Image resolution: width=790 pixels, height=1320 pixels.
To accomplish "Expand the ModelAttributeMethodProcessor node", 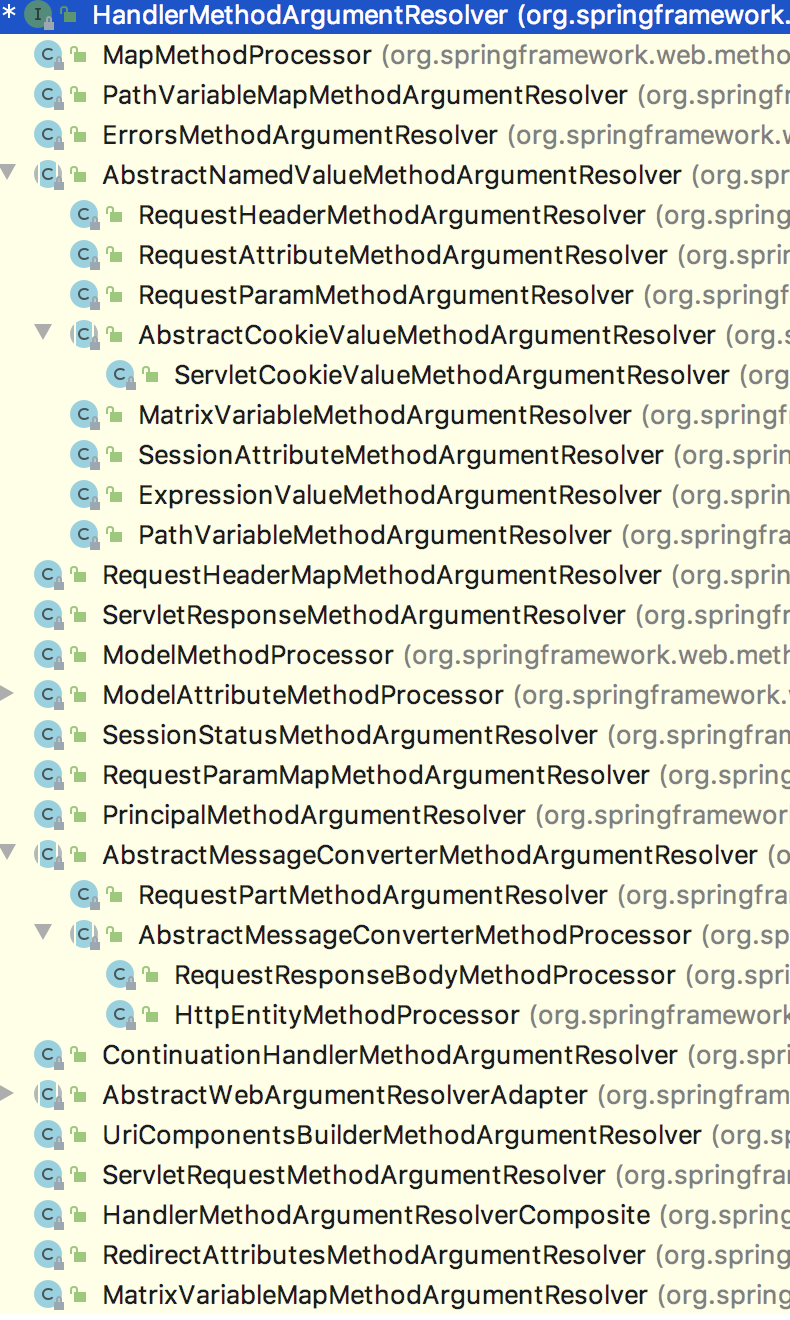I will pos(7,693).
